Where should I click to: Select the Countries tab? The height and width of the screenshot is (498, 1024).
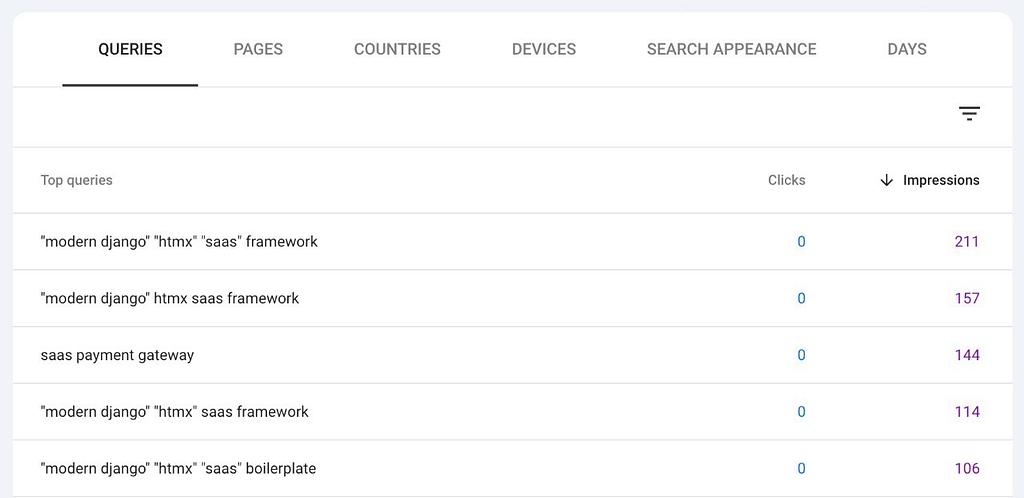point(397,49)
